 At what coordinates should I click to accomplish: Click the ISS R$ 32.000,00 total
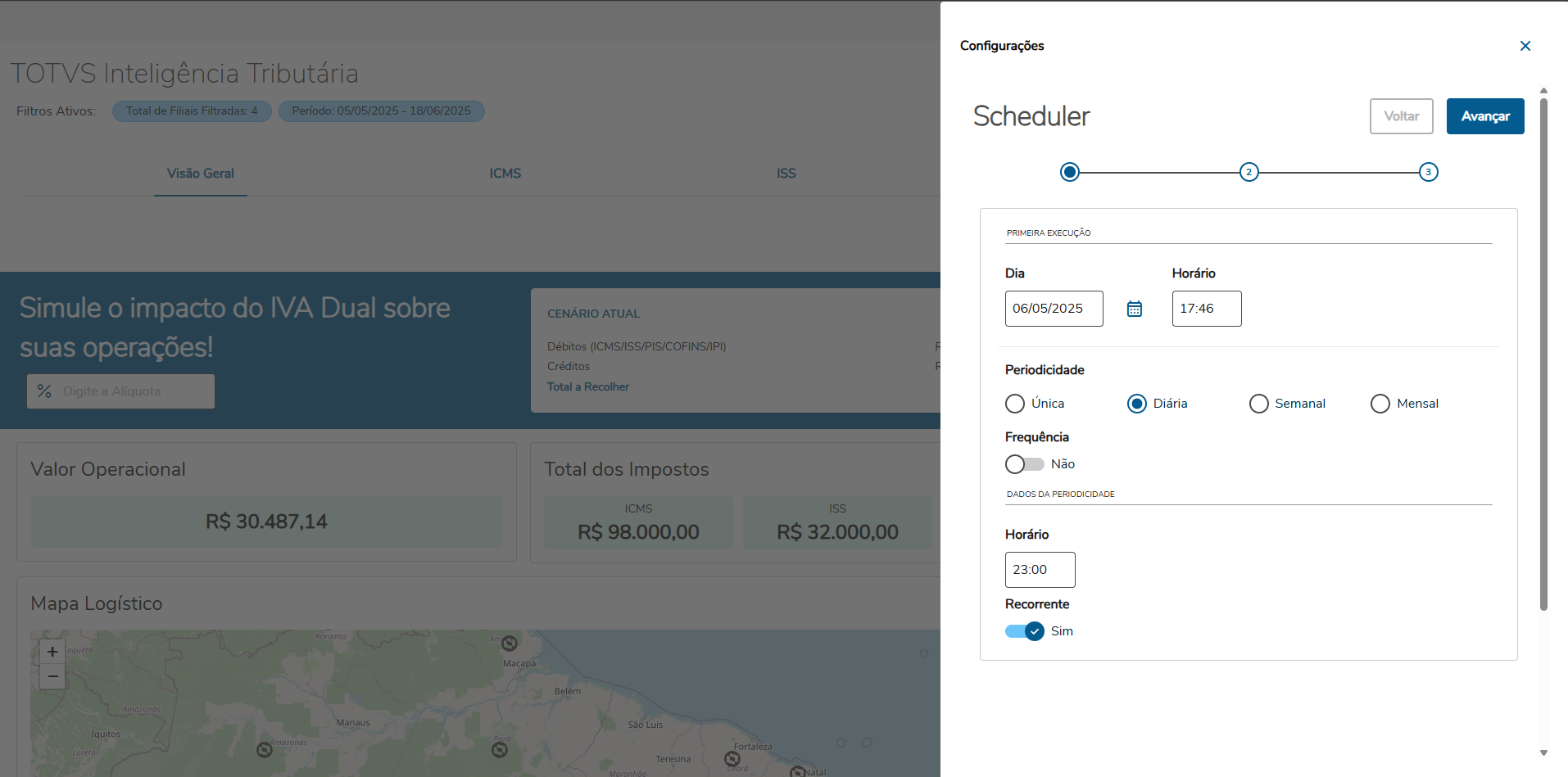point(837,532)
